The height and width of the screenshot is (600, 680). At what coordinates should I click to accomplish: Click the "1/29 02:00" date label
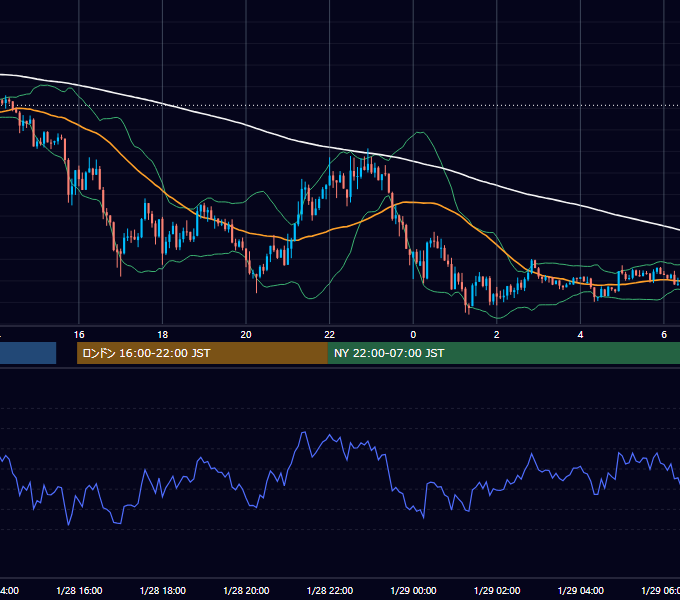[x=497, y=590]
